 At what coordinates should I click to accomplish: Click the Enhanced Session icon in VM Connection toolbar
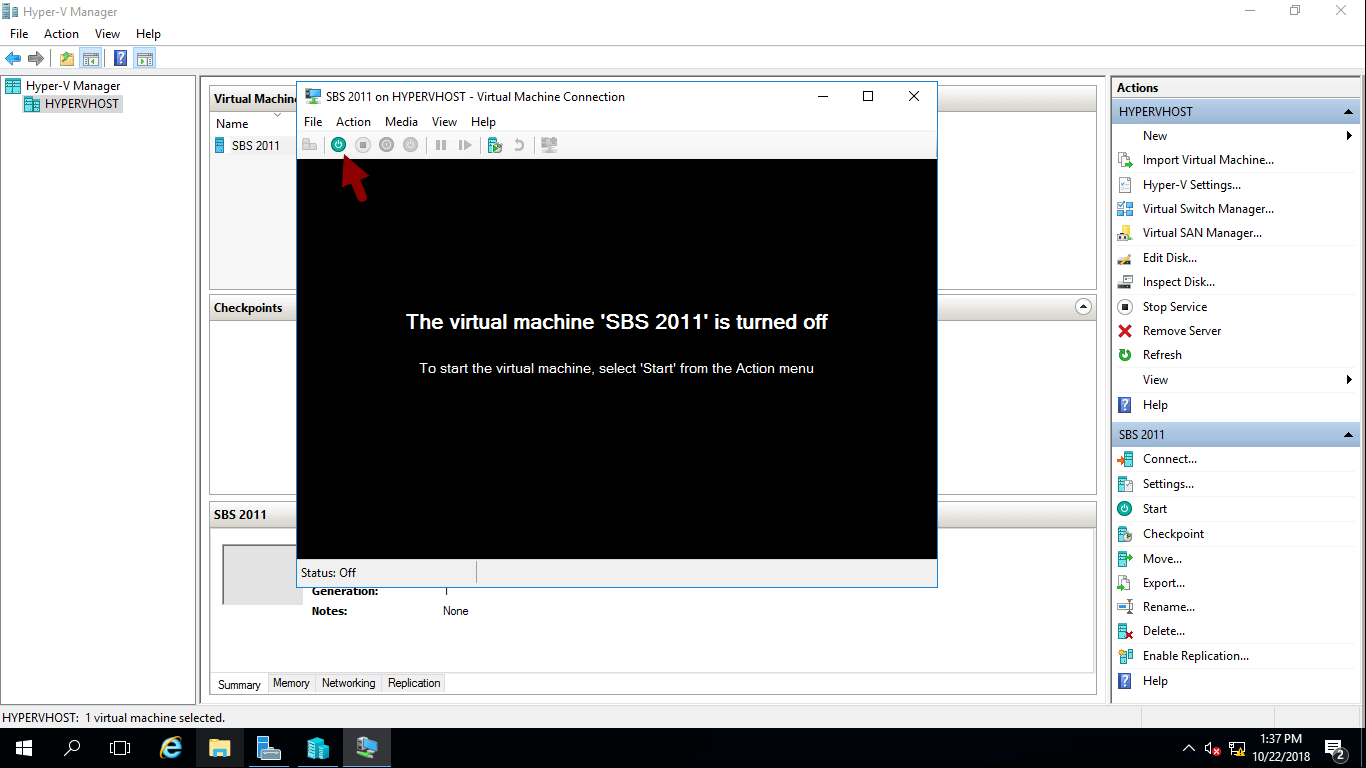pyautogui.click(x=549, y=145)
